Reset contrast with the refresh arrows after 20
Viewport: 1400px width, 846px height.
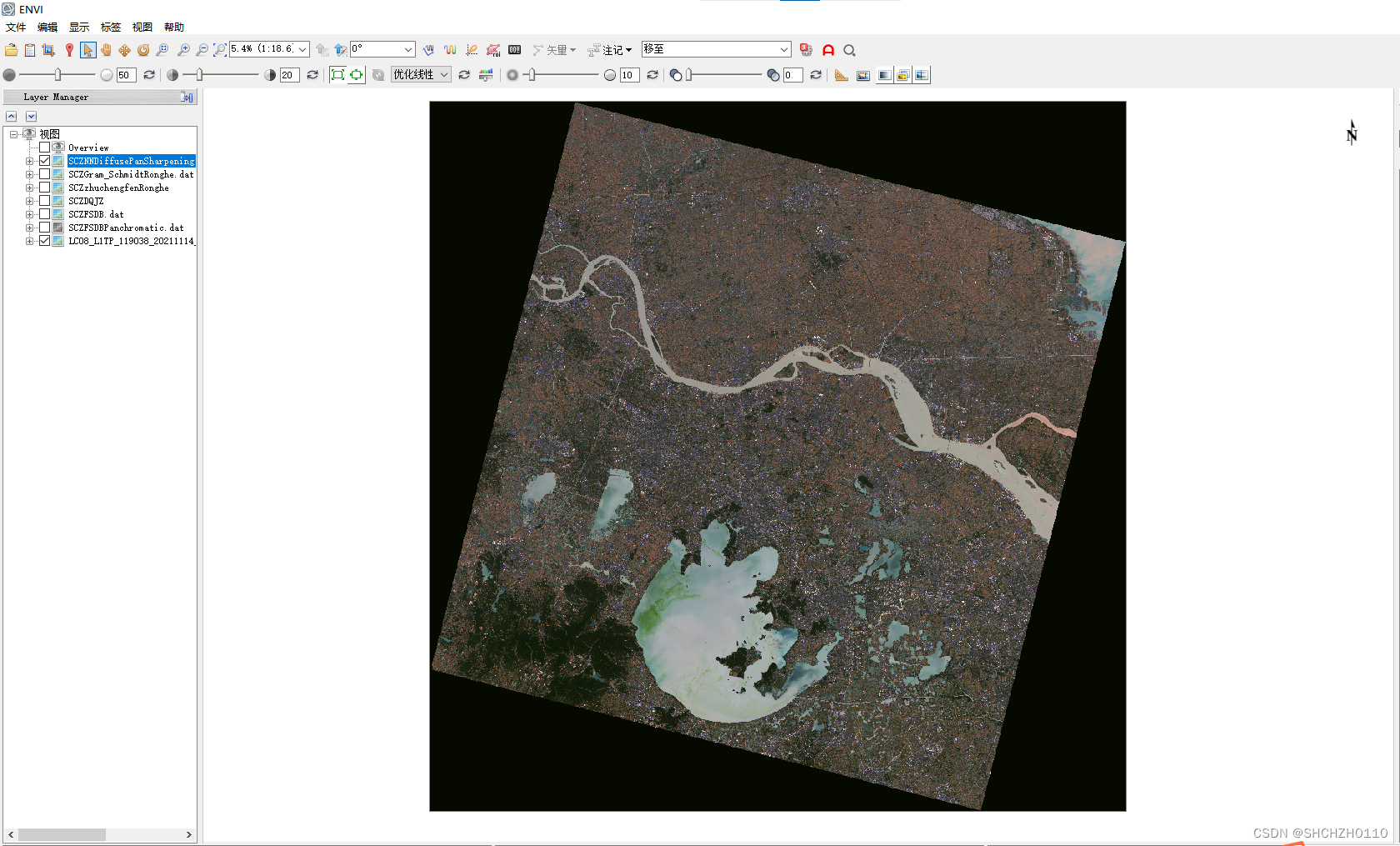[x=312, y=75]
